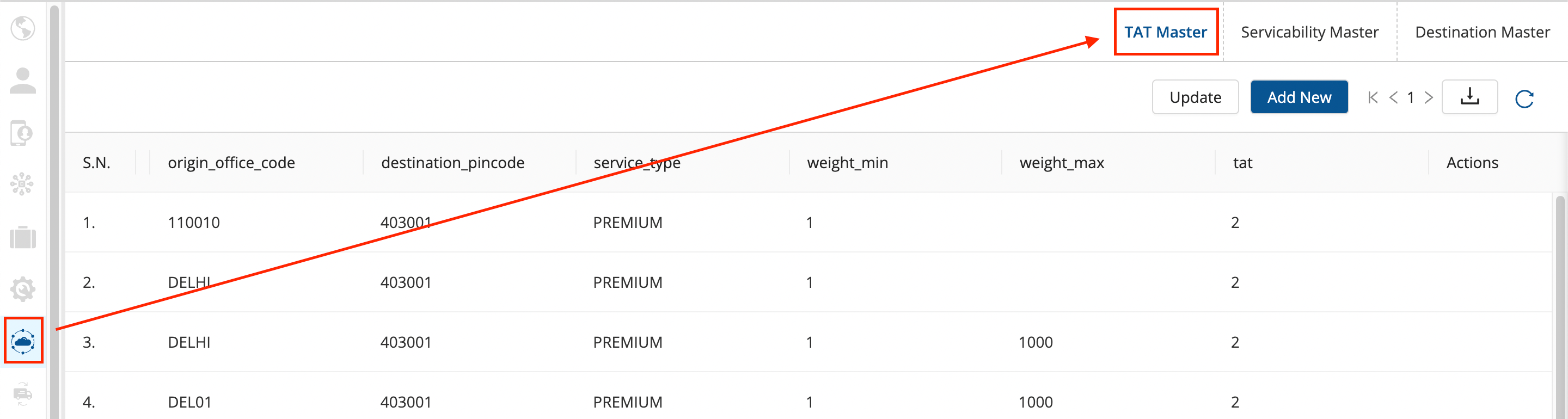Image resolution: width=1568 pixels, height=419 pixels.
Task: Open the gear wrench settings icon
Action: [x=22, y=289]
